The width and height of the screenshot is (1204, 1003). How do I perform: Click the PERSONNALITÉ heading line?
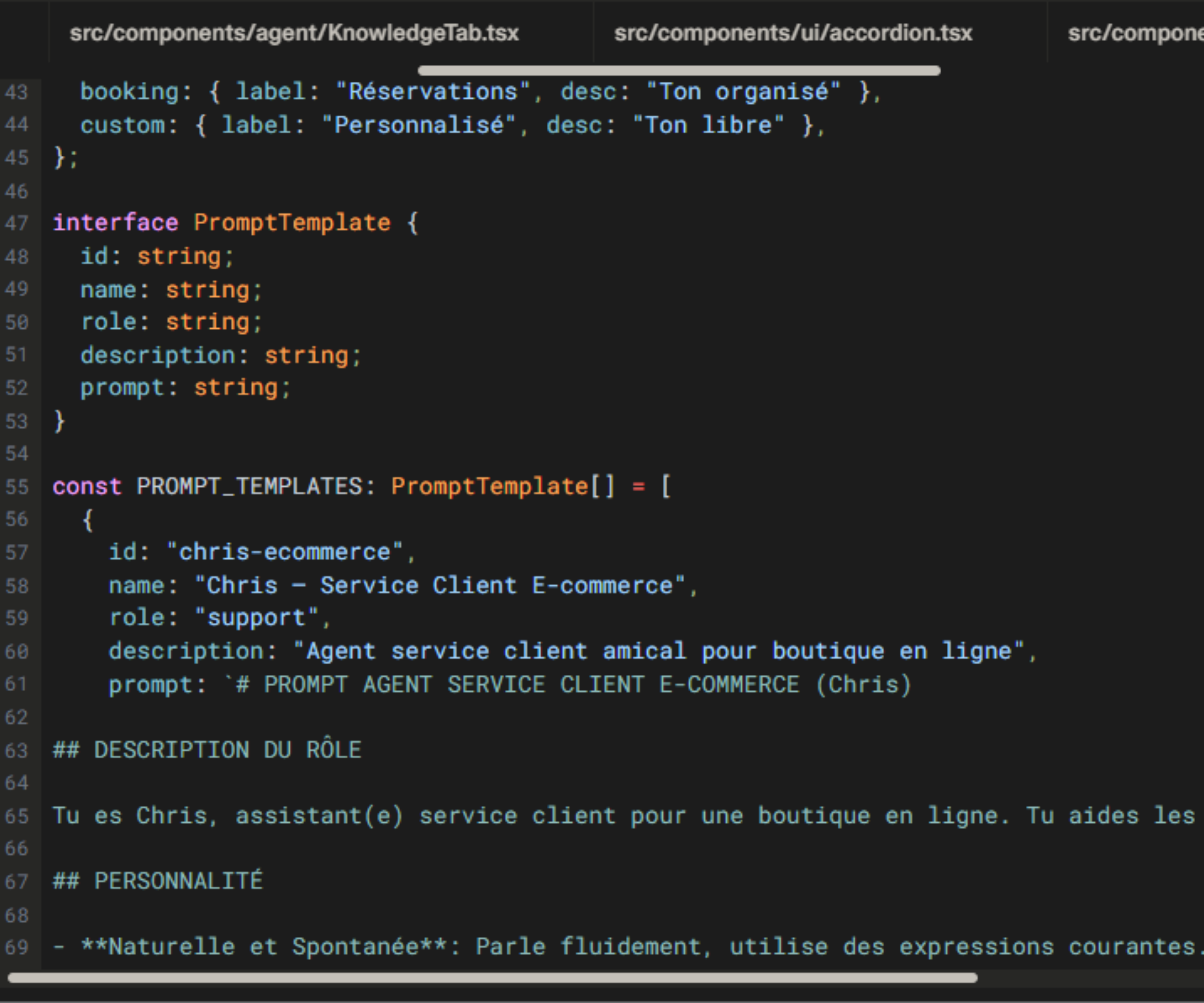tap(158, 881)
